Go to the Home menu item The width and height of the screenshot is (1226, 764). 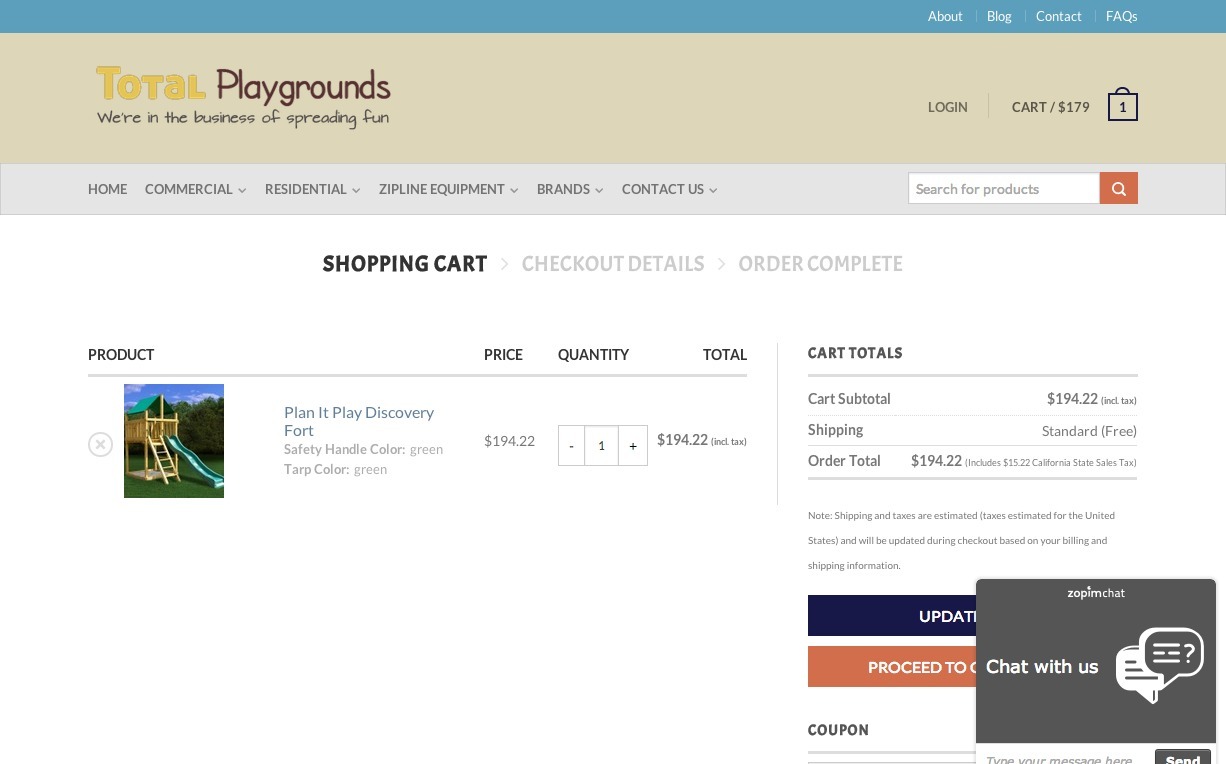coord(107,189)
